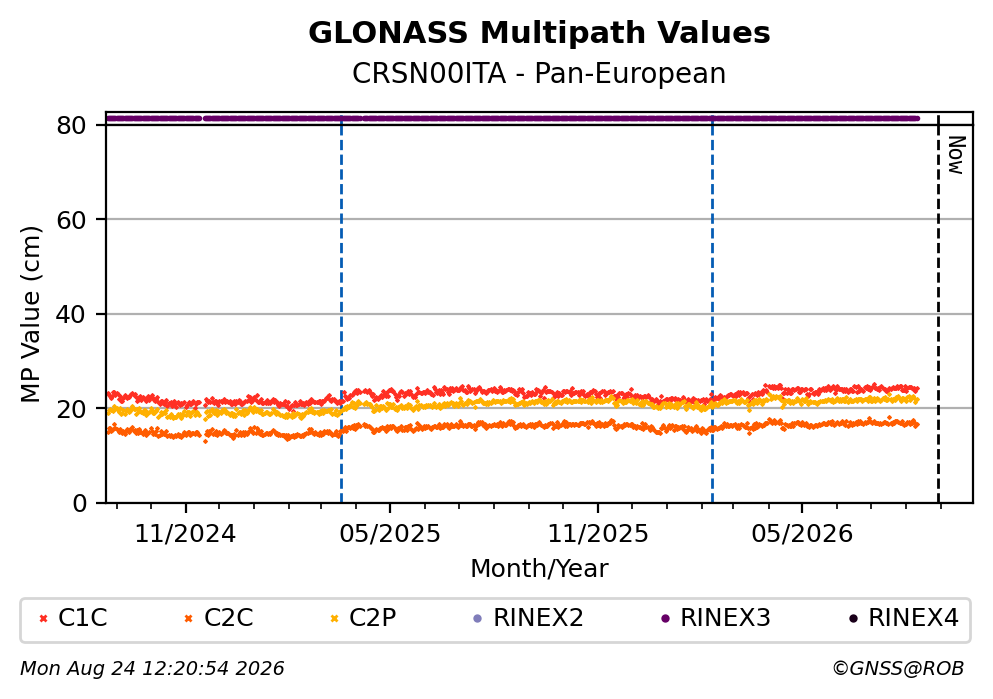Click the 20 y-axis tick label
The height and width of the screenshot is (699, 993).
click(x=71, y=408)
